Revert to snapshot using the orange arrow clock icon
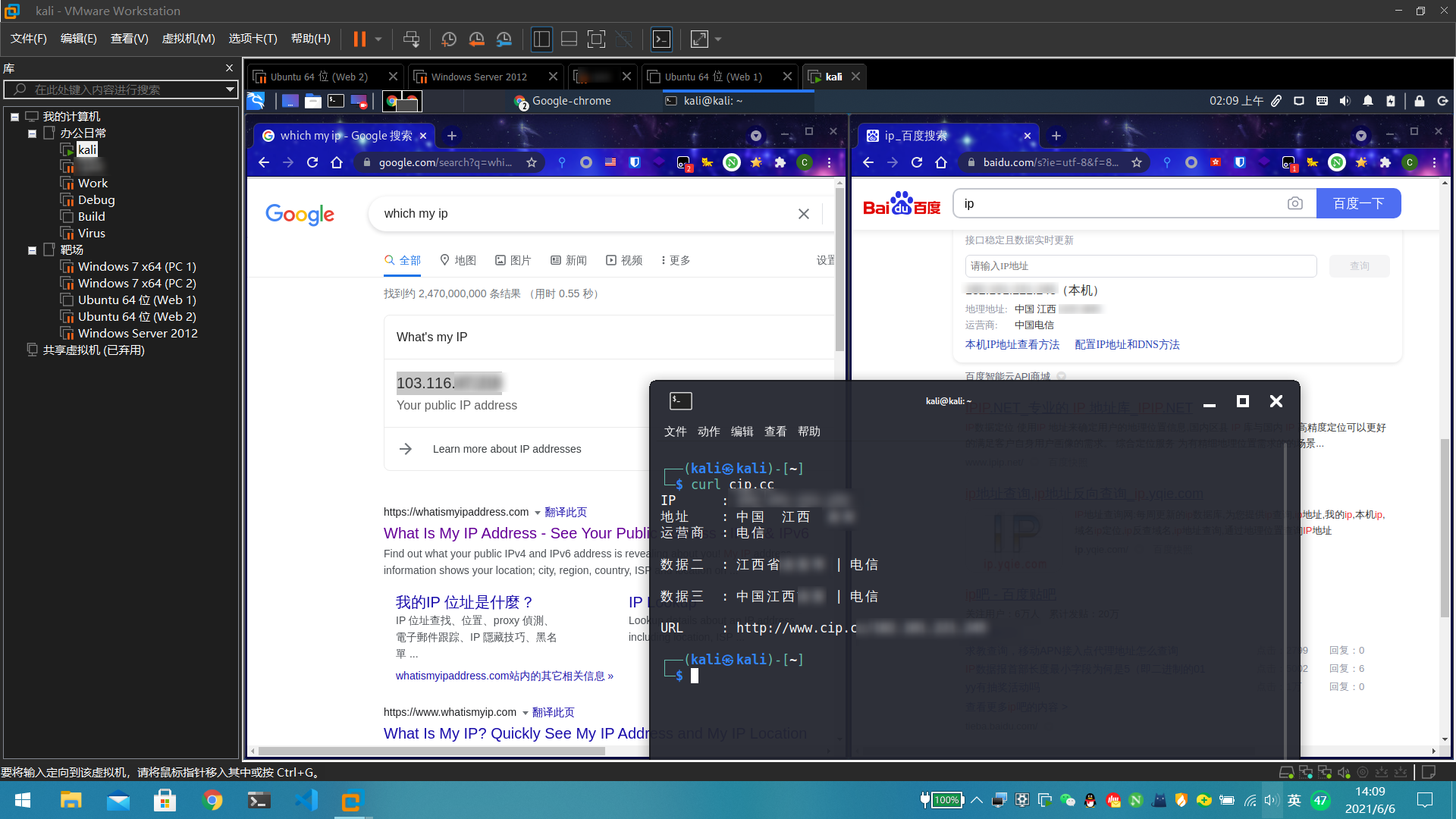1456x819 pixels. tap(476, 39)
